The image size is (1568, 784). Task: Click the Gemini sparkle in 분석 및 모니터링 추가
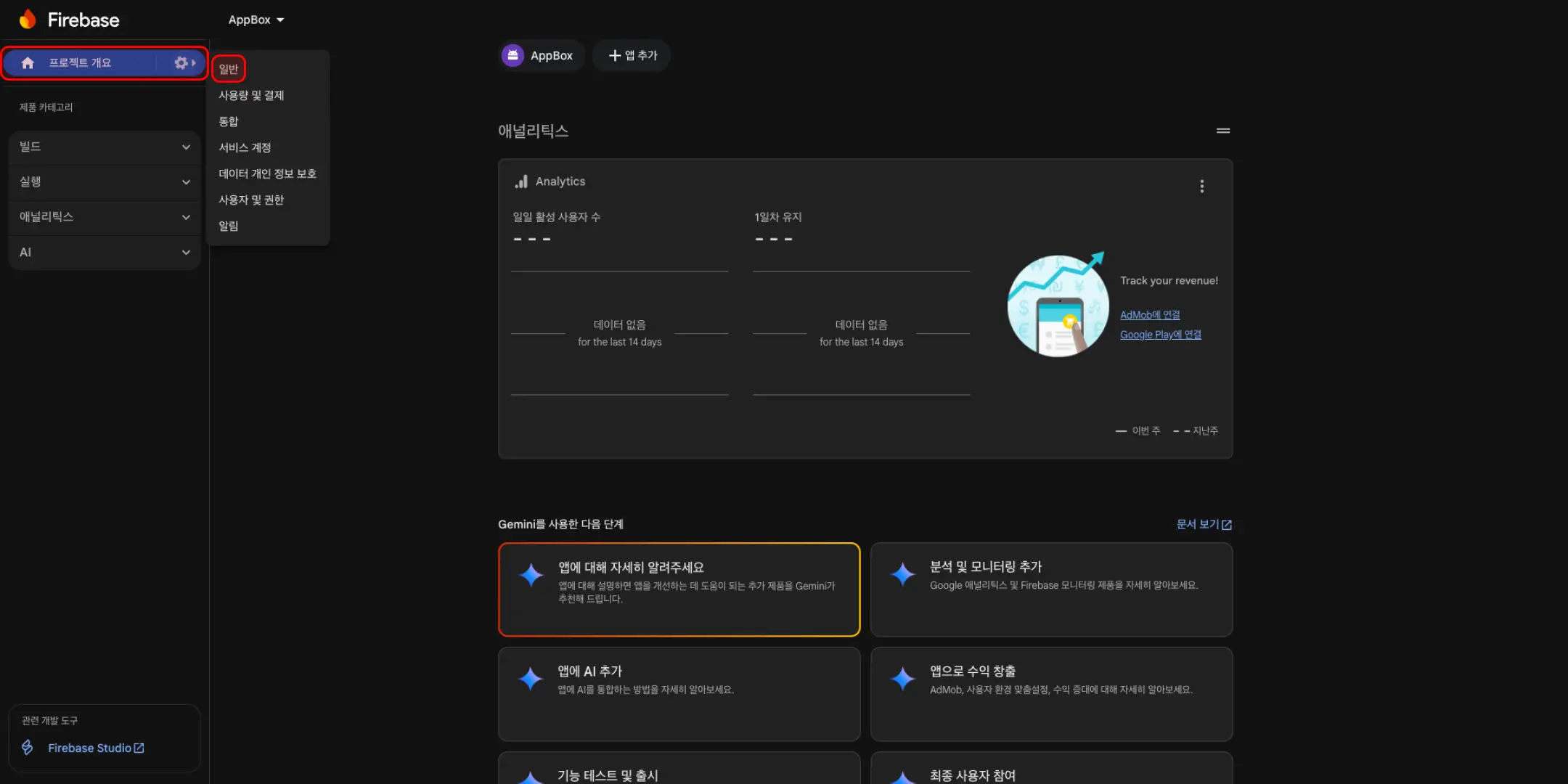pyautogui.click(x=903, y=574)
